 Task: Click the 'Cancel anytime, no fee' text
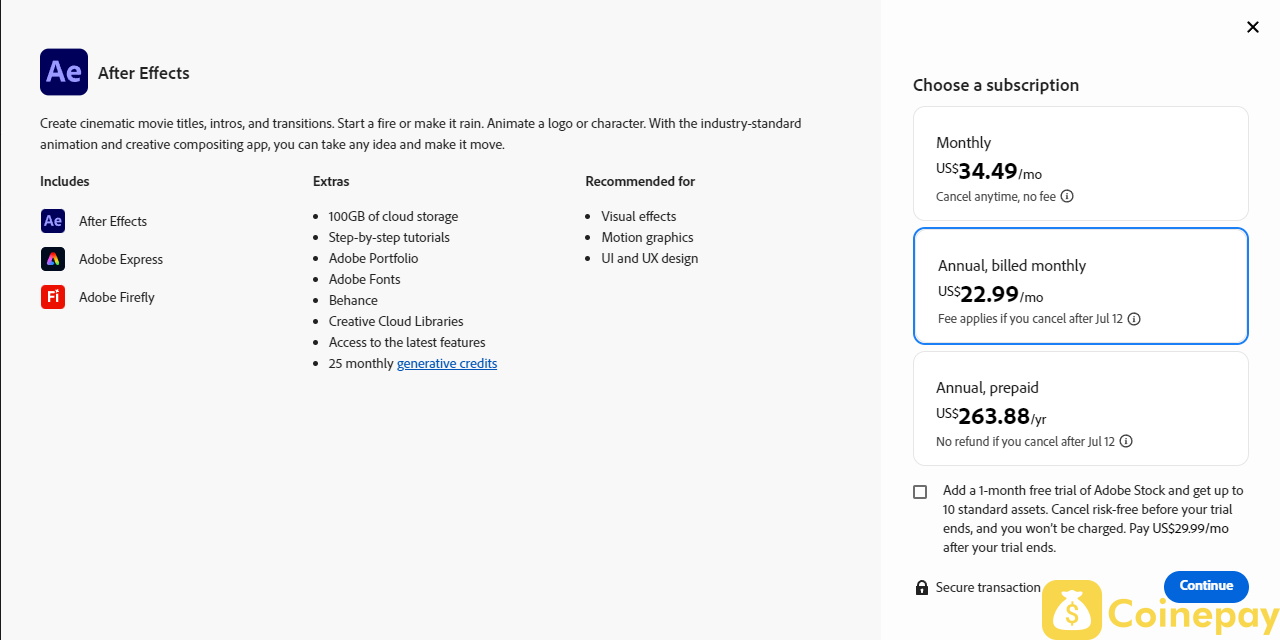click(996, 196)
